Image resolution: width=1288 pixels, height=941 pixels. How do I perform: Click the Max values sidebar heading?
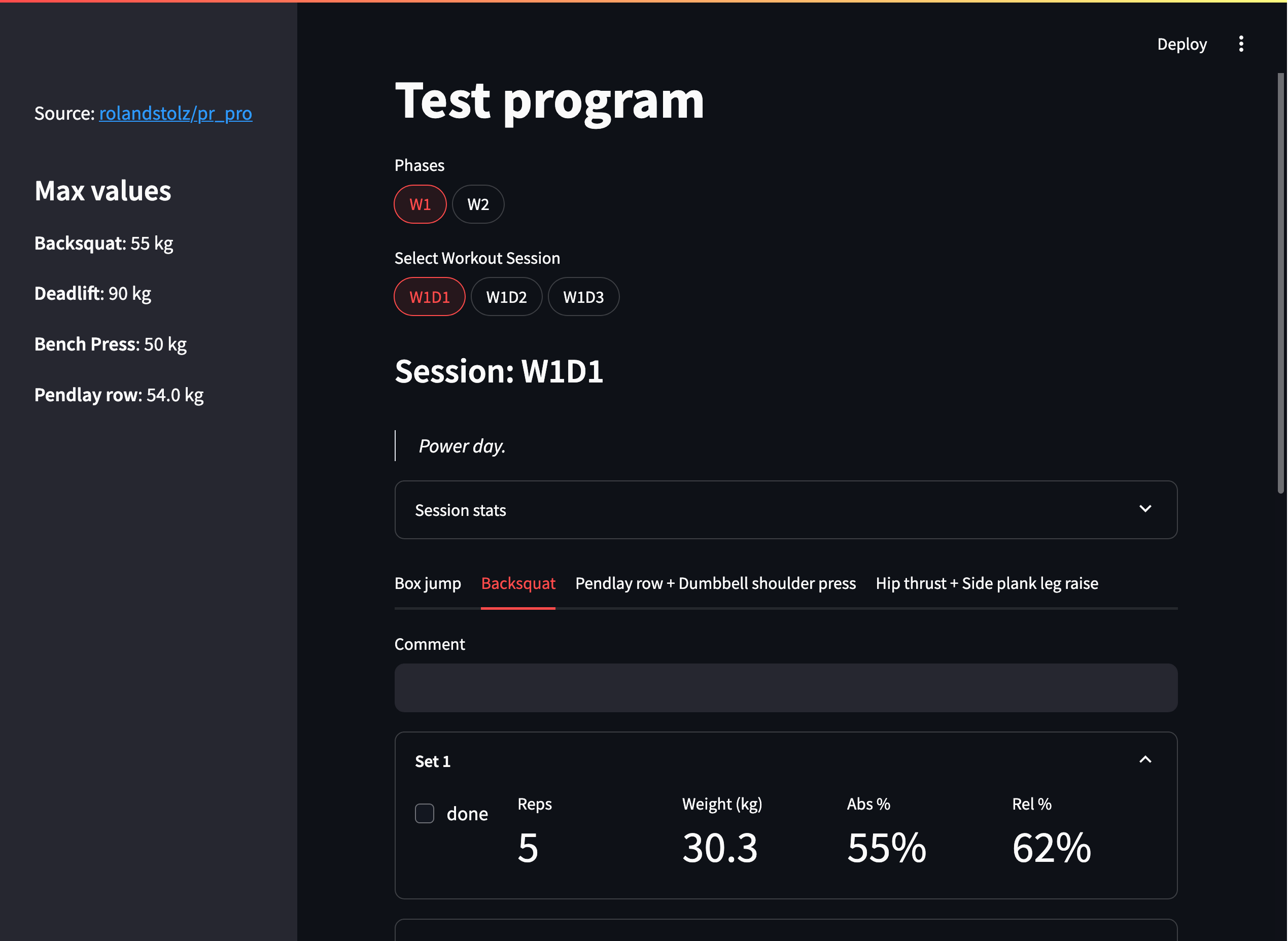click(x=102, y=191)
